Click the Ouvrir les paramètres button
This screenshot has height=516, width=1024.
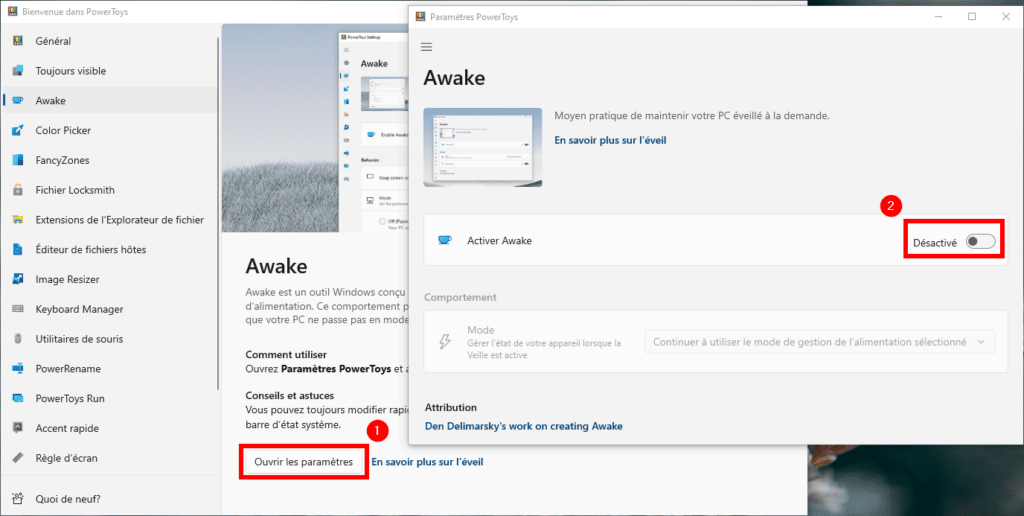coord(304,462)
